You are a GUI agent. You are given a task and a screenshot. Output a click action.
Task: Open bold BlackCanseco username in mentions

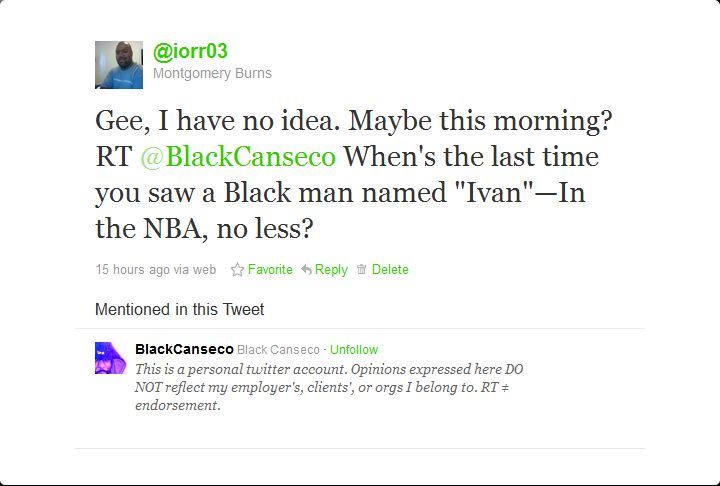pyautogui.click(x=184, y=350)
